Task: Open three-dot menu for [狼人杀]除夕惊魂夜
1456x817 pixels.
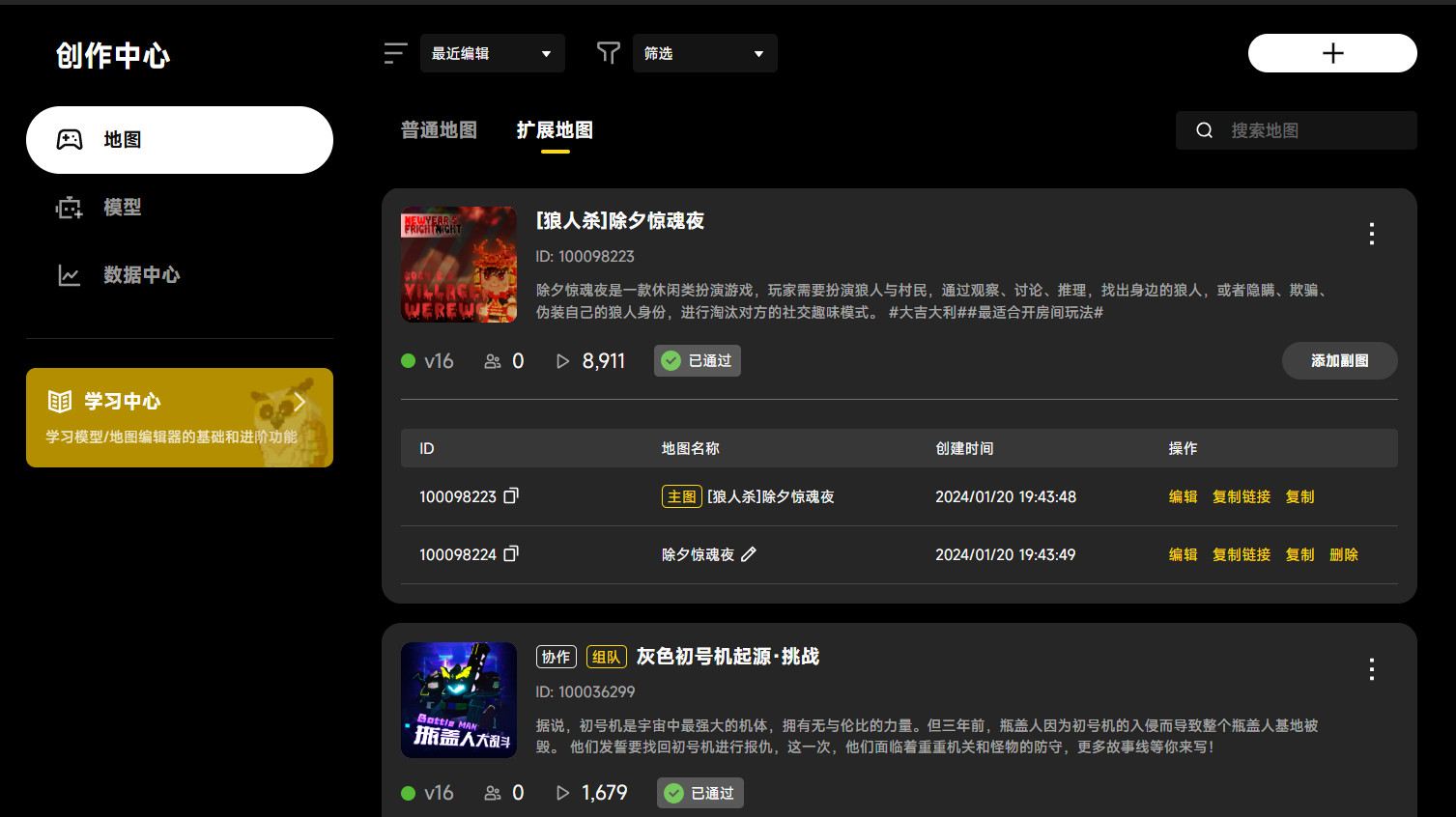Action: pos(1371,234)
